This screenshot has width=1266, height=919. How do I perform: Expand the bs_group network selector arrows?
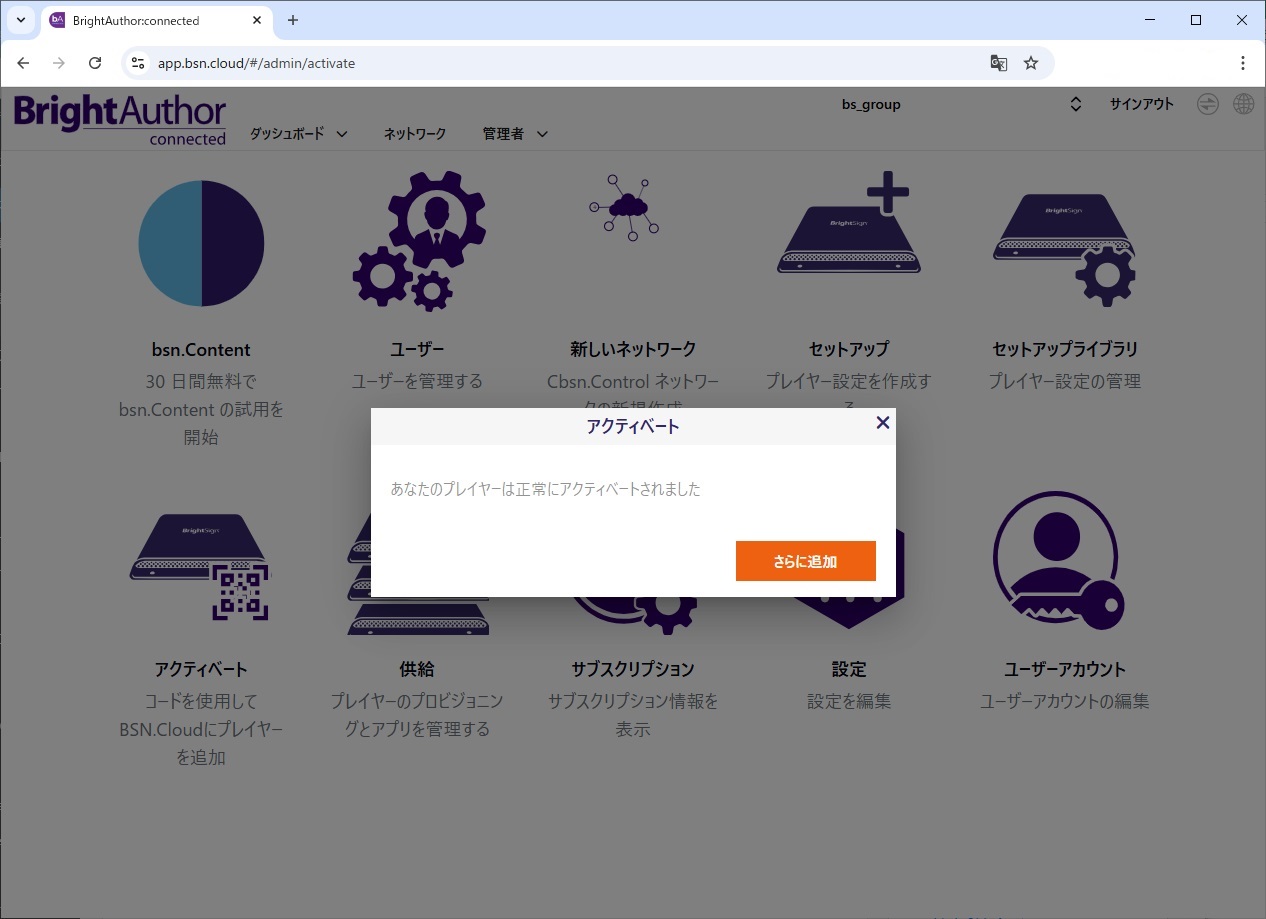pos(1076,104)
